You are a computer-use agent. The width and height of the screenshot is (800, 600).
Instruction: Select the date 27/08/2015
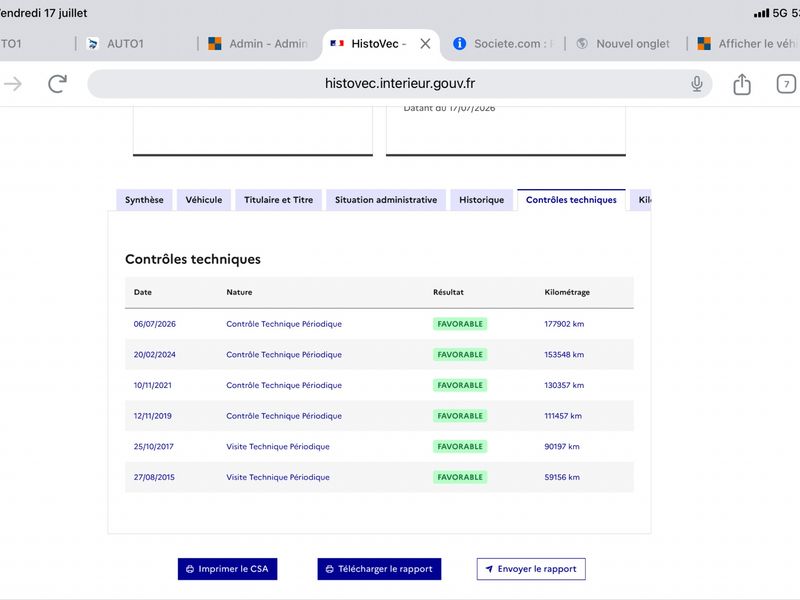point(154,477)
